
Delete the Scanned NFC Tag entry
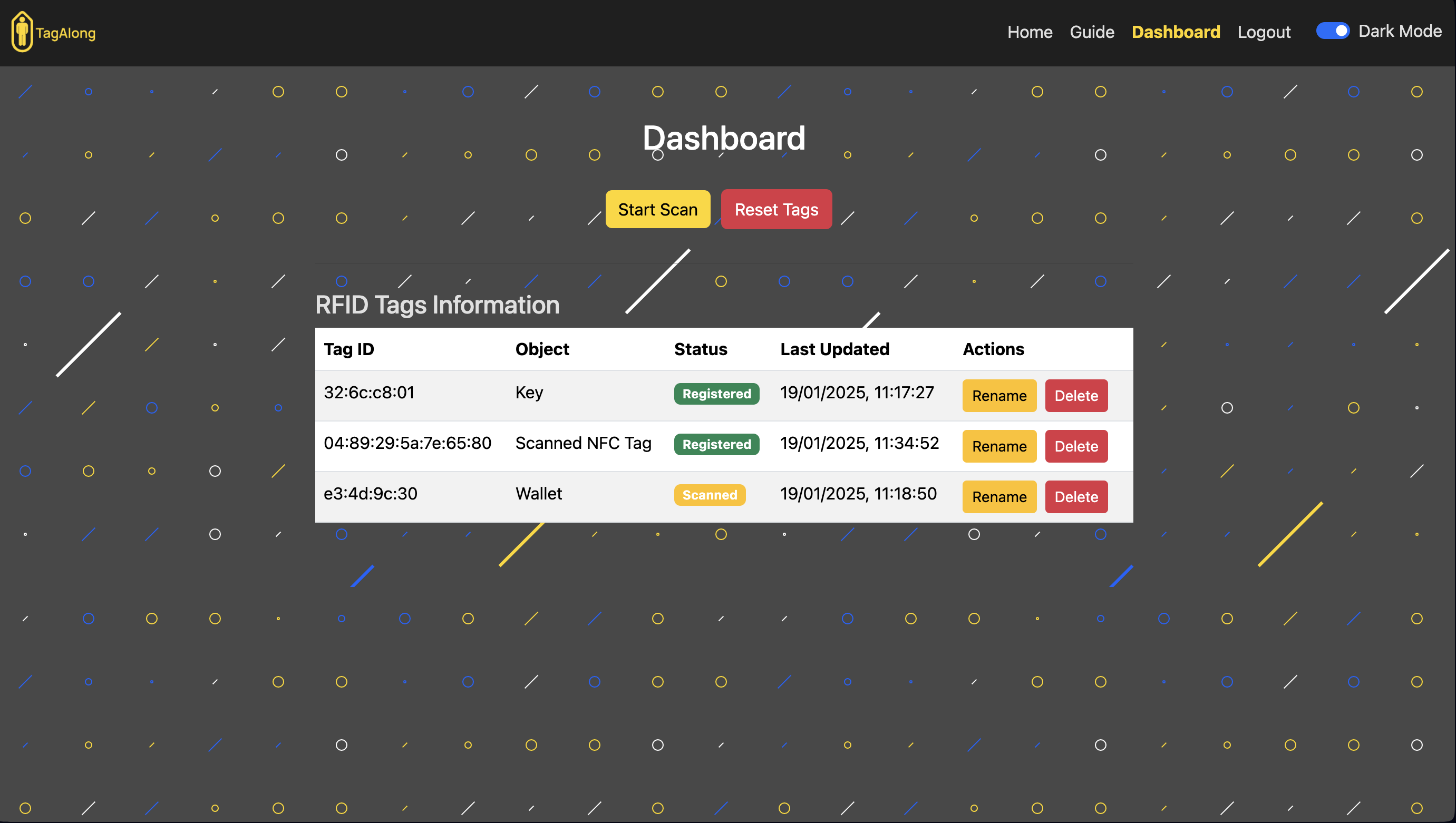[1075, 446]
